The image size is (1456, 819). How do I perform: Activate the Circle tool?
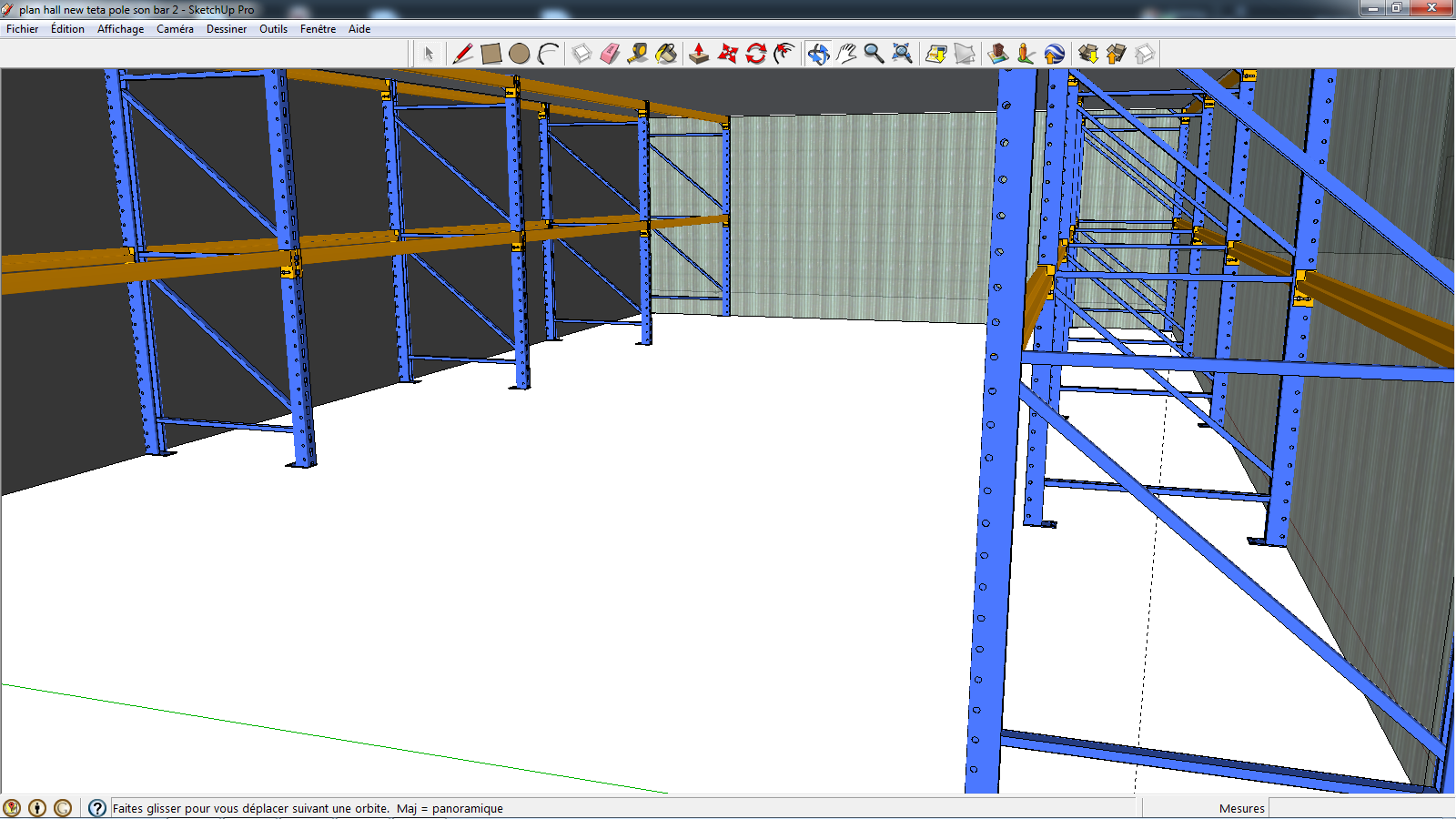(x=519, y=54)
